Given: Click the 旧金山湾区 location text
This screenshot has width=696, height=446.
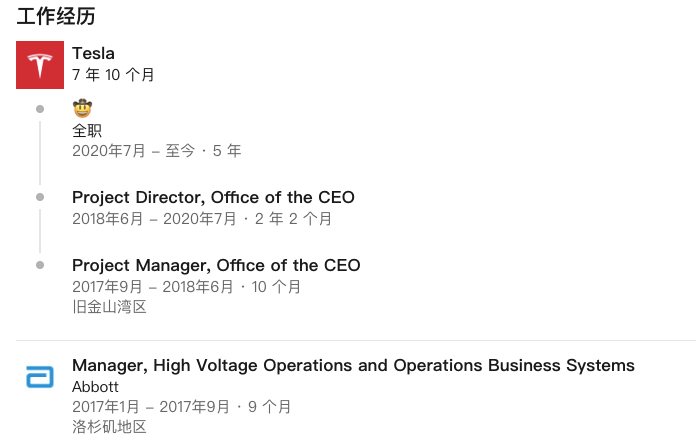Looking at the screenshot, I should pos(109,307).
